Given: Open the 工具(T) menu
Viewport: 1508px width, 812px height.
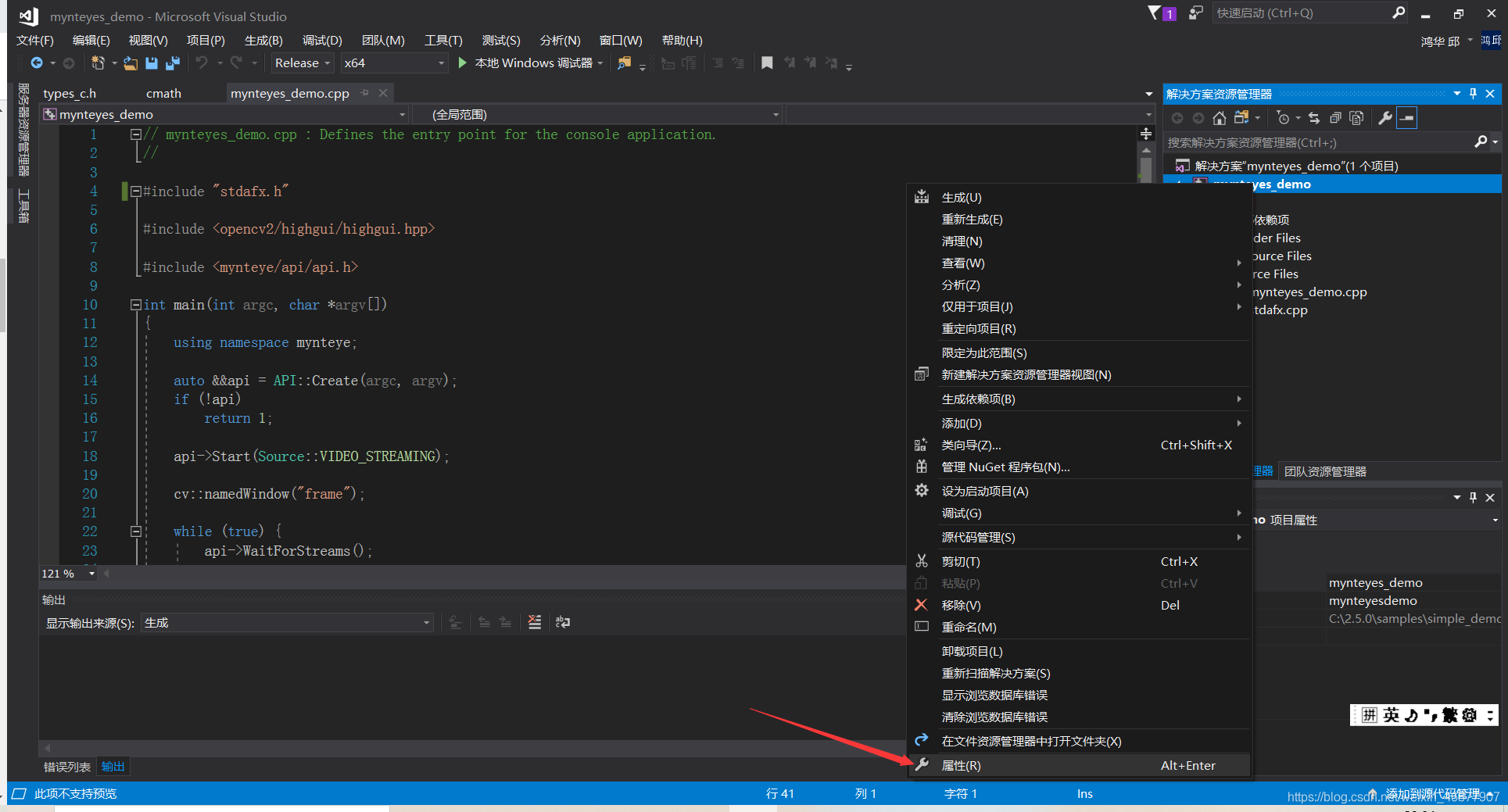Looking at the screenshot, I should coord(443,41).
